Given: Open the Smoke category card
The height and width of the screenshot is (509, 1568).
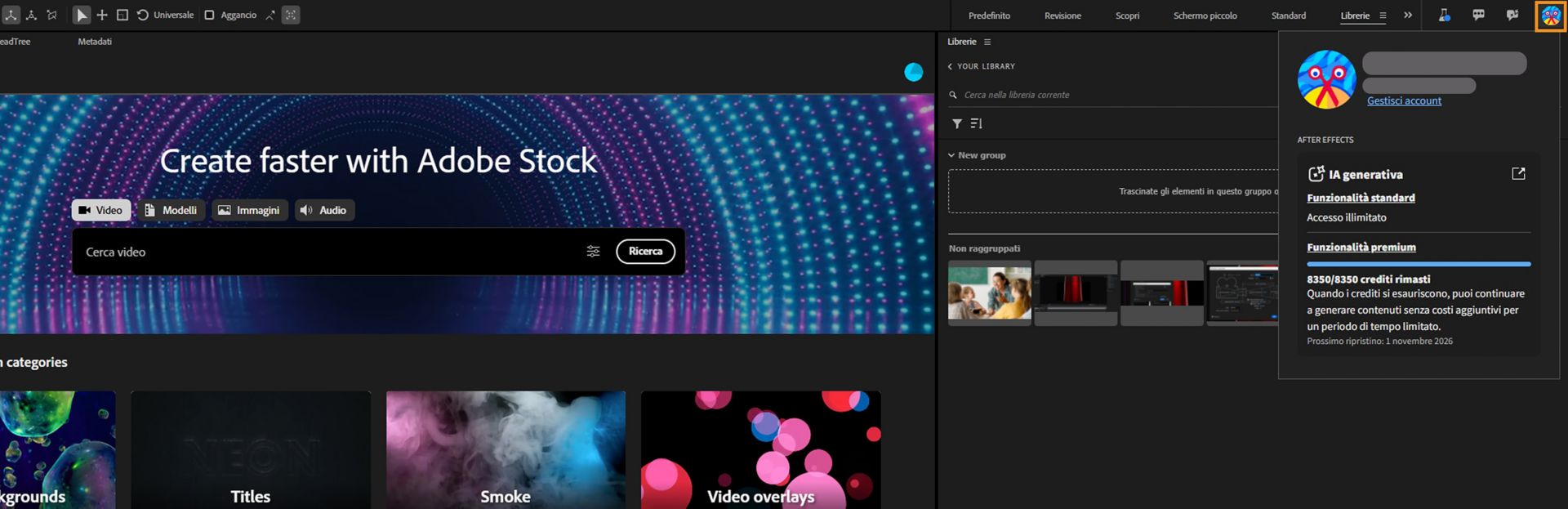Looking at the screenshot, I should click(506, 450).
